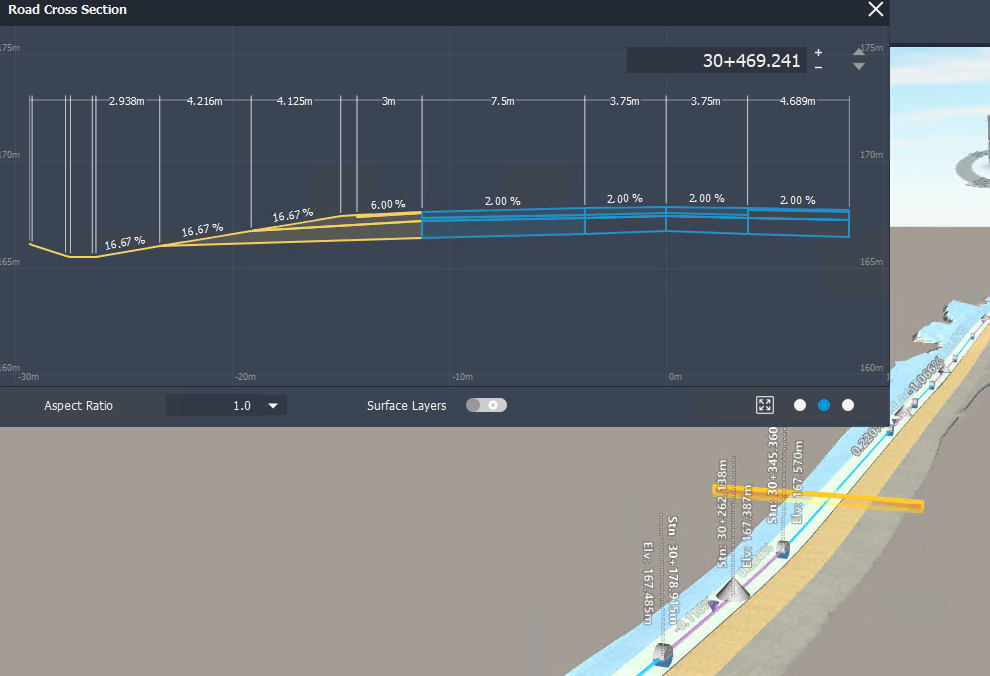Step to previous station with down arrow
This screenshot has height=676, width=990.
click(x=859, y=66)
